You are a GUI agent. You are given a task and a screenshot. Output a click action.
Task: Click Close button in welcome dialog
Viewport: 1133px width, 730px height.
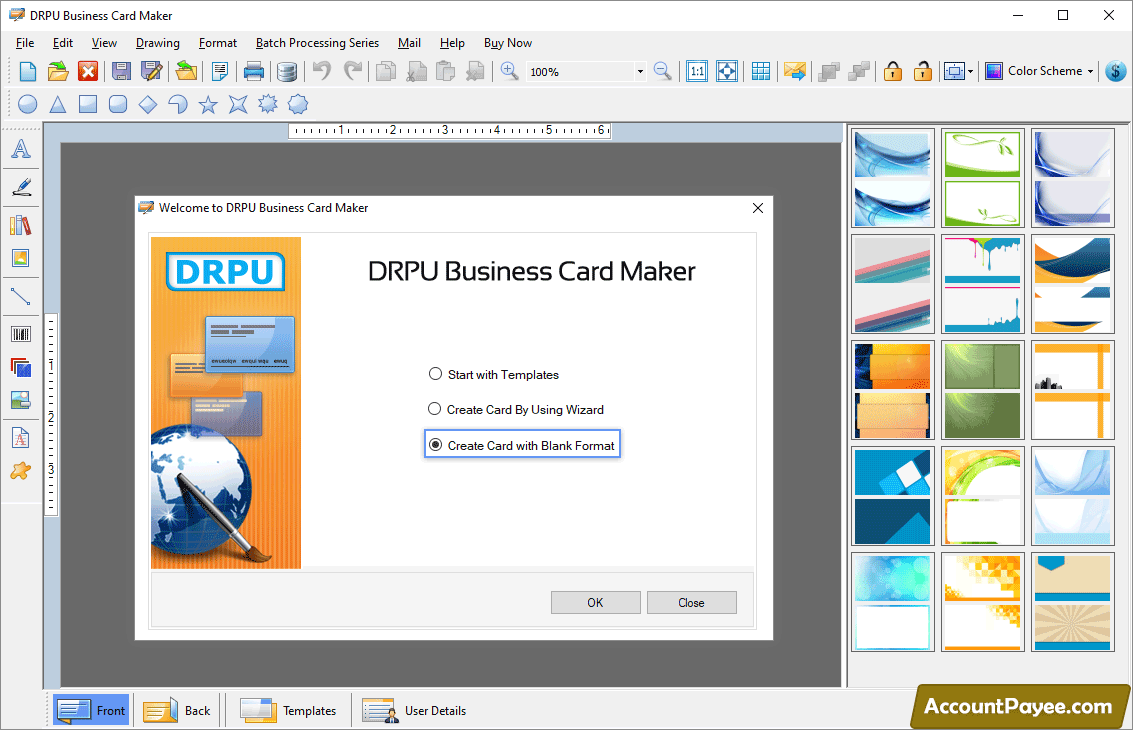(692, 602)
